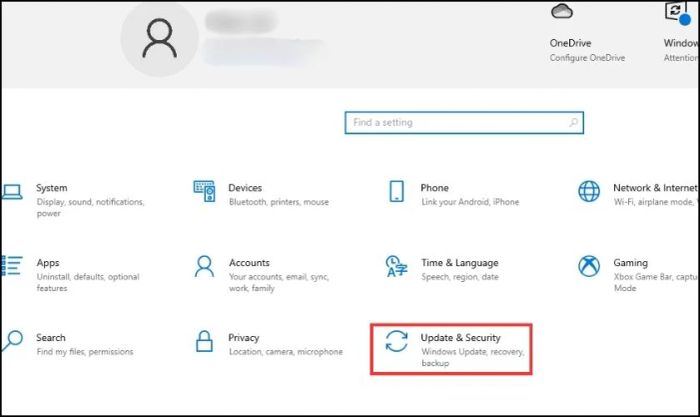Open the Devices keyboard and speaker icon

tap(204, 191)
